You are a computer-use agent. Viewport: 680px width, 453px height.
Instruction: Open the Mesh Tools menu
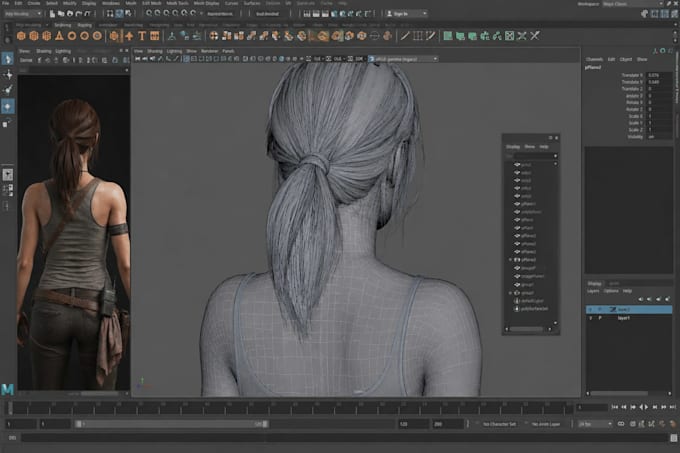click(x=177, y=3)
